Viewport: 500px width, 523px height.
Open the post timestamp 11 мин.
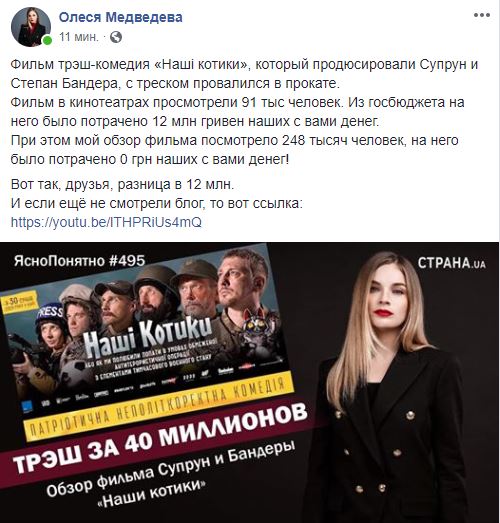point(79,37)
